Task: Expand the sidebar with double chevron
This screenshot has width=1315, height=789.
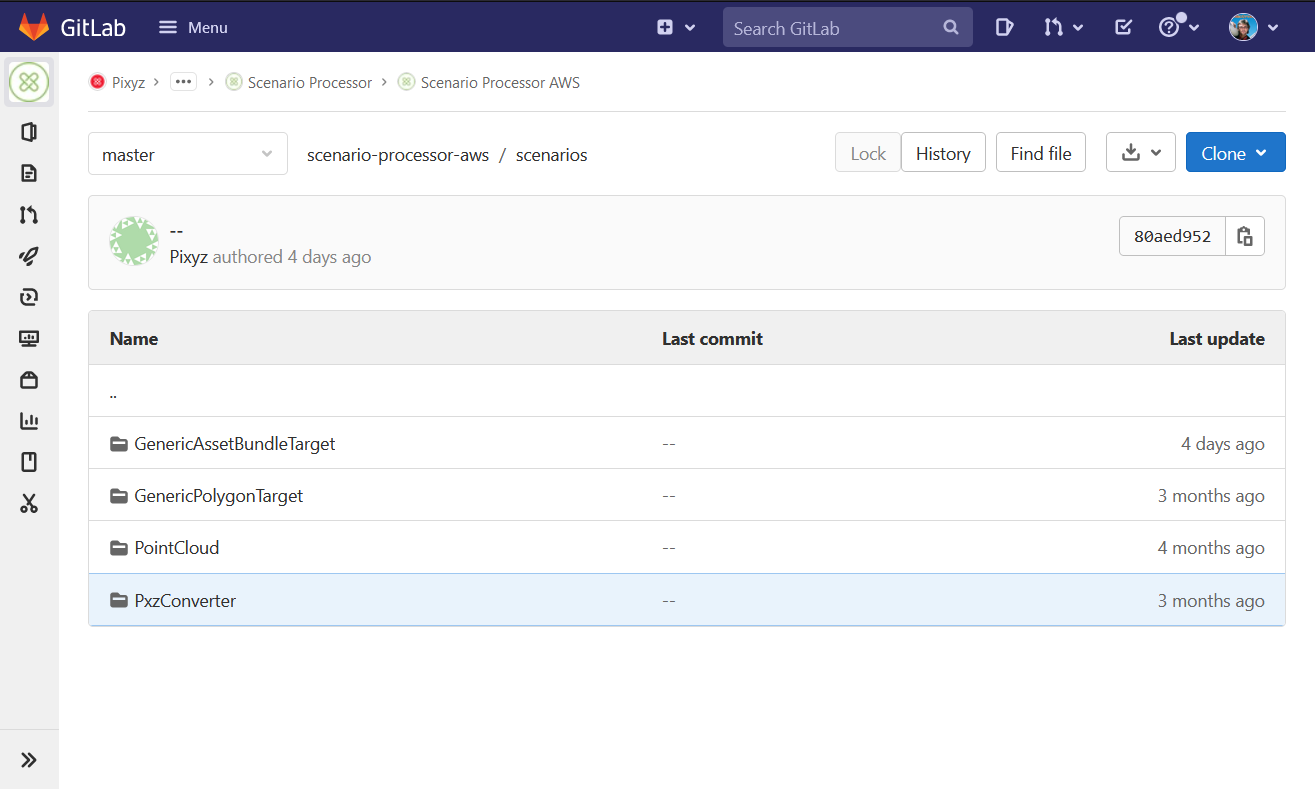Action: [x=29, y=760]
